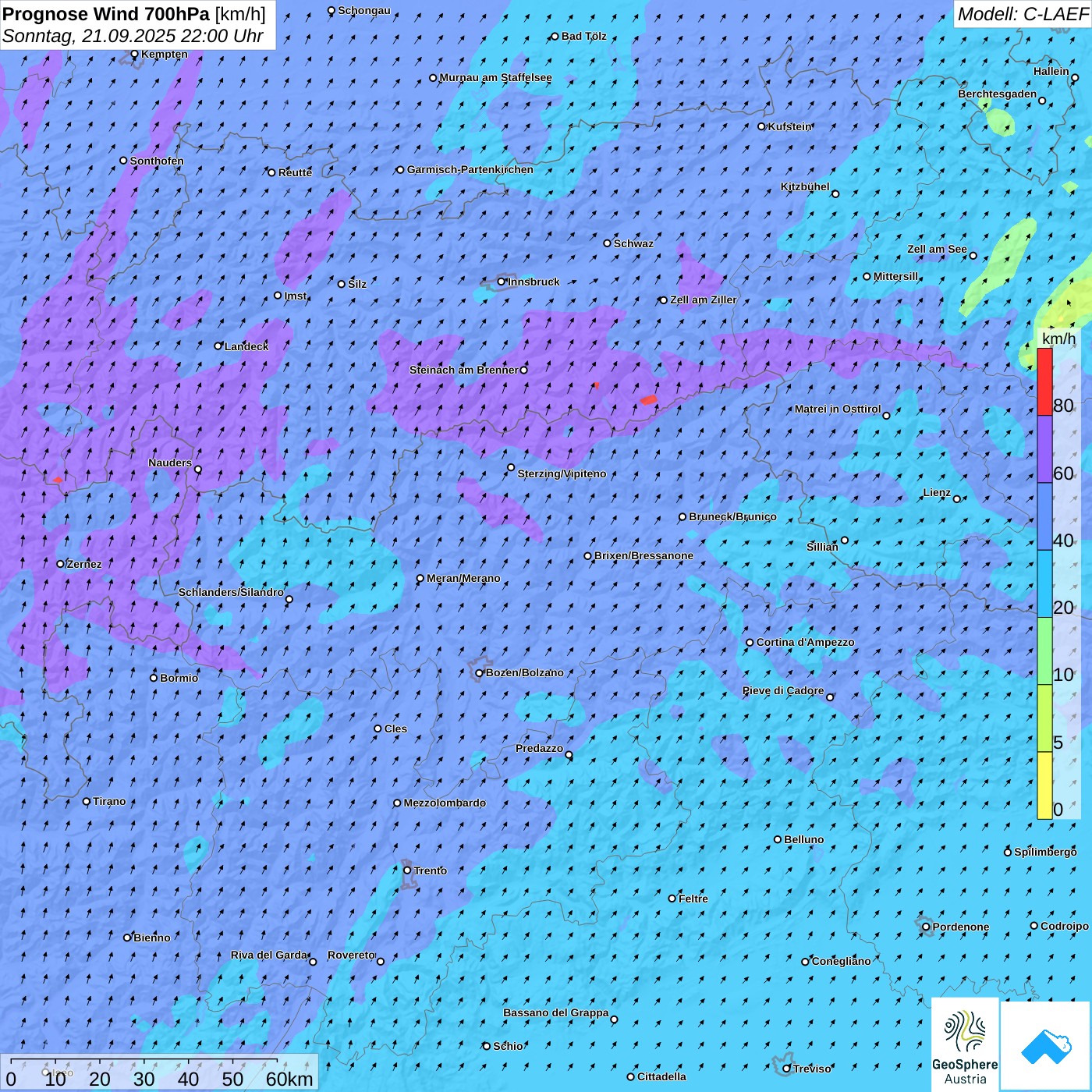Click the Spilimbergo label
1092x1092 pixels.
point(1045,852)
